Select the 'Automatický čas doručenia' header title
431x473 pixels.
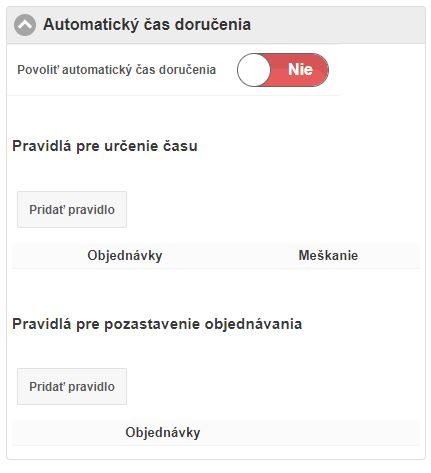click(147, 25)
